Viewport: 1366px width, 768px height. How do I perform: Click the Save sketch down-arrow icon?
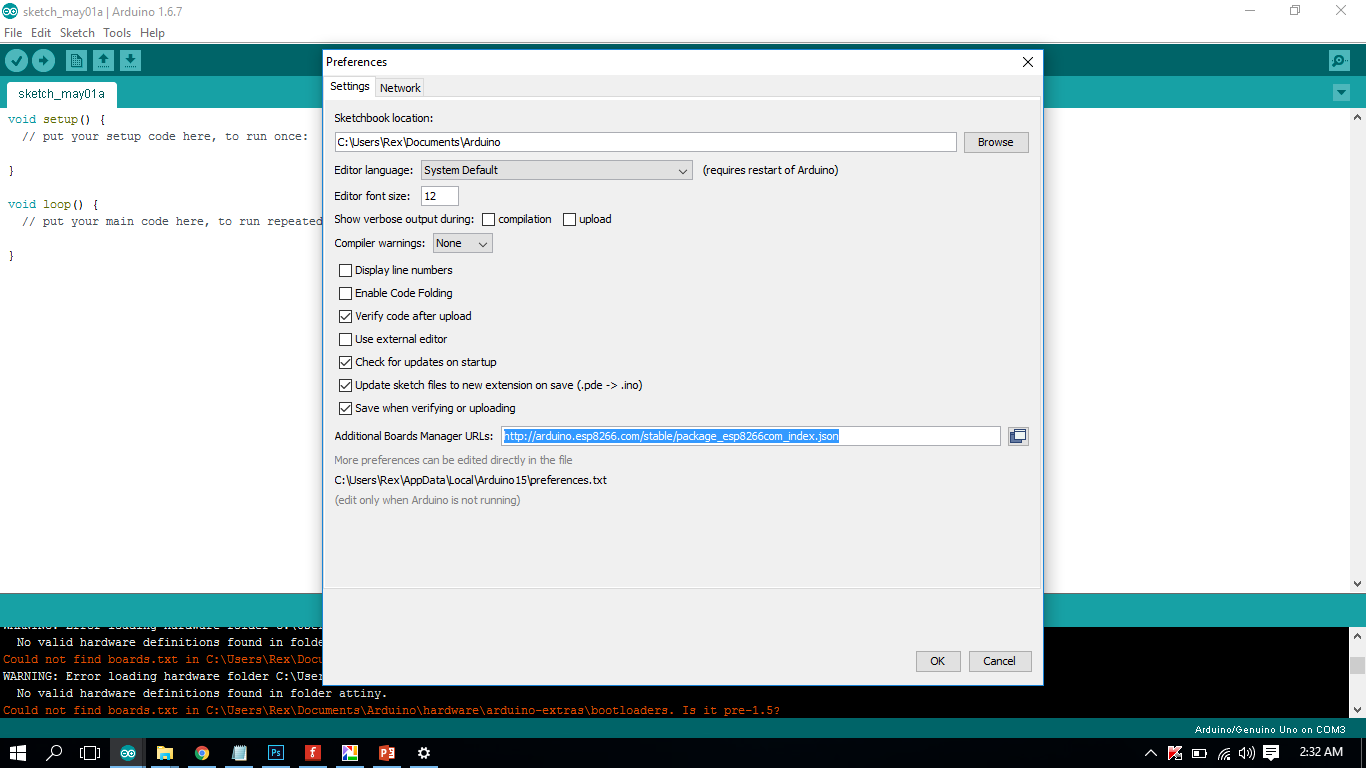pyautogui.click(x=130, y=61)
